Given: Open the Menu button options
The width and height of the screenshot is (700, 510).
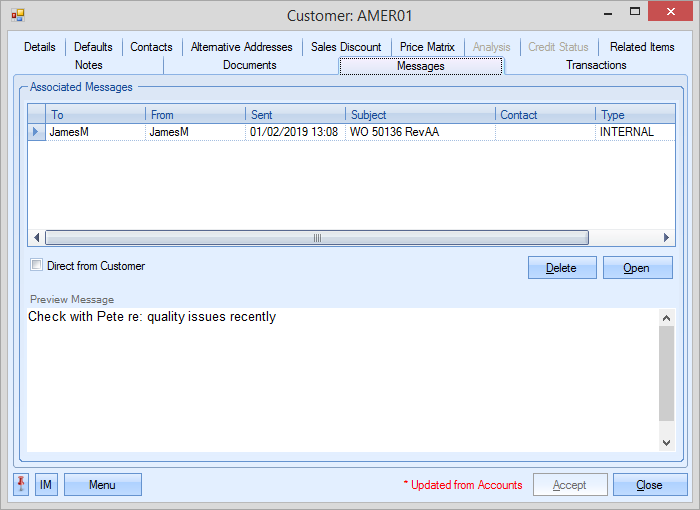Looking at the screenshot, I should [103, 485].
